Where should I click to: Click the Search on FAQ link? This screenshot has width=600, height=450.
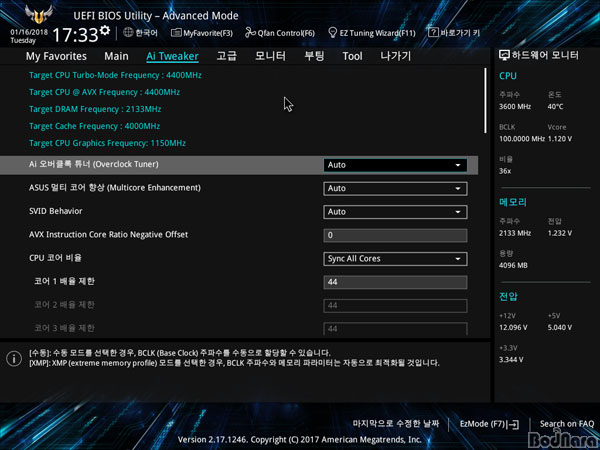[x=566, y=424]
